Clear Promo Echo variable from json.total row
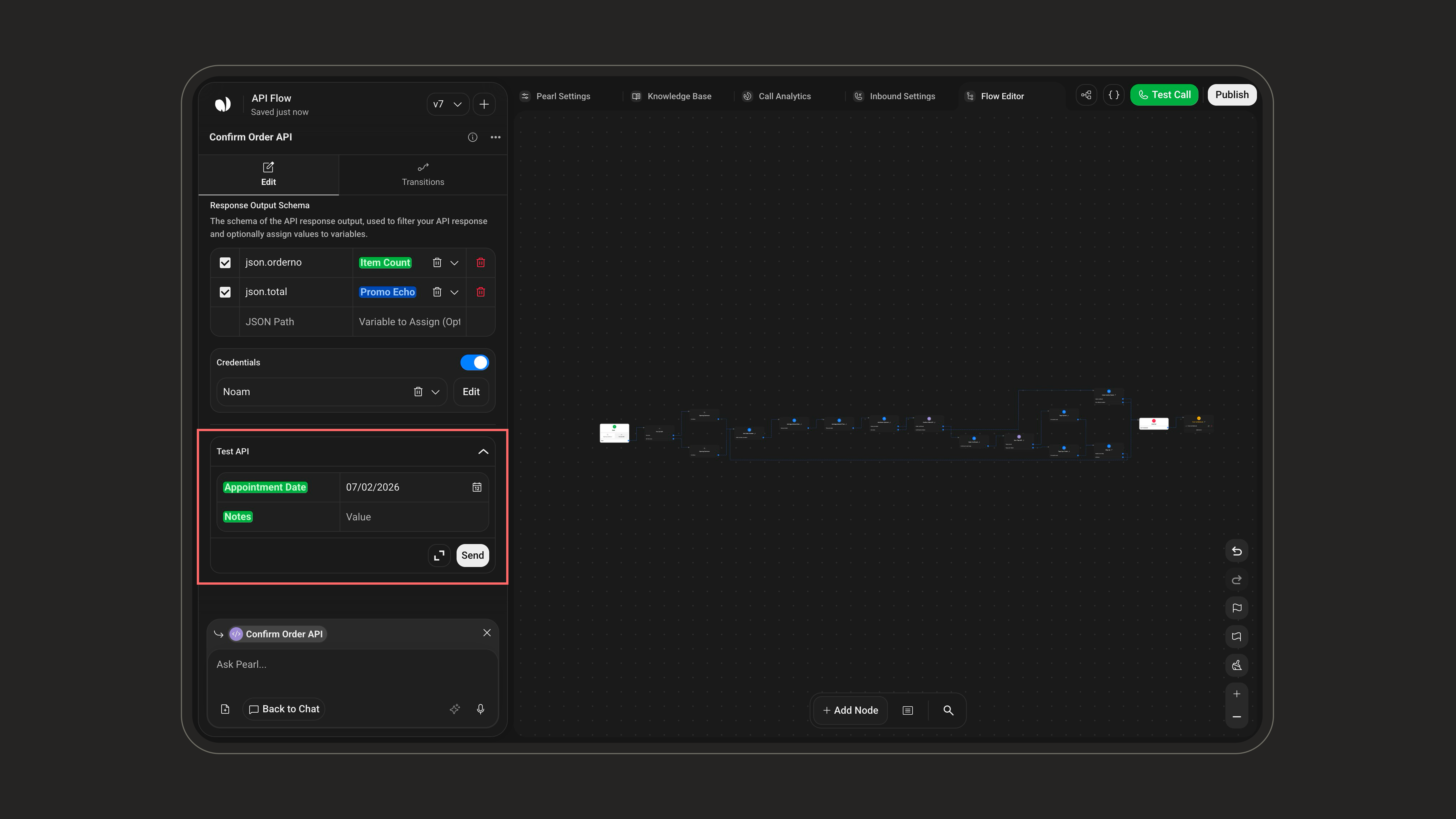 [x=437, y=292]
